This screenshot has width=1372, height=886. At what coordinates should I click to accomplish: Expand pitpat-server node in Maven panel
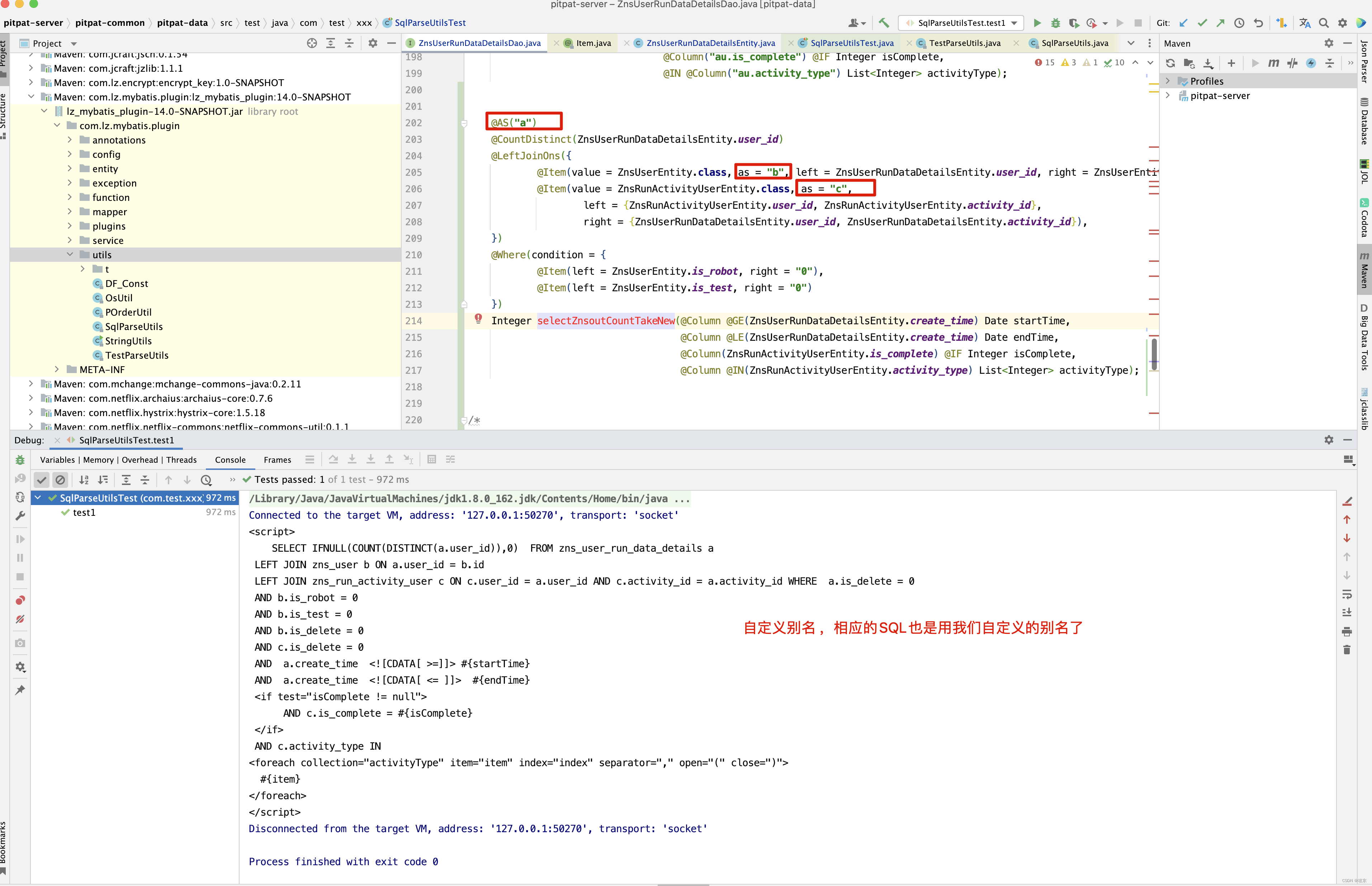1168,95
